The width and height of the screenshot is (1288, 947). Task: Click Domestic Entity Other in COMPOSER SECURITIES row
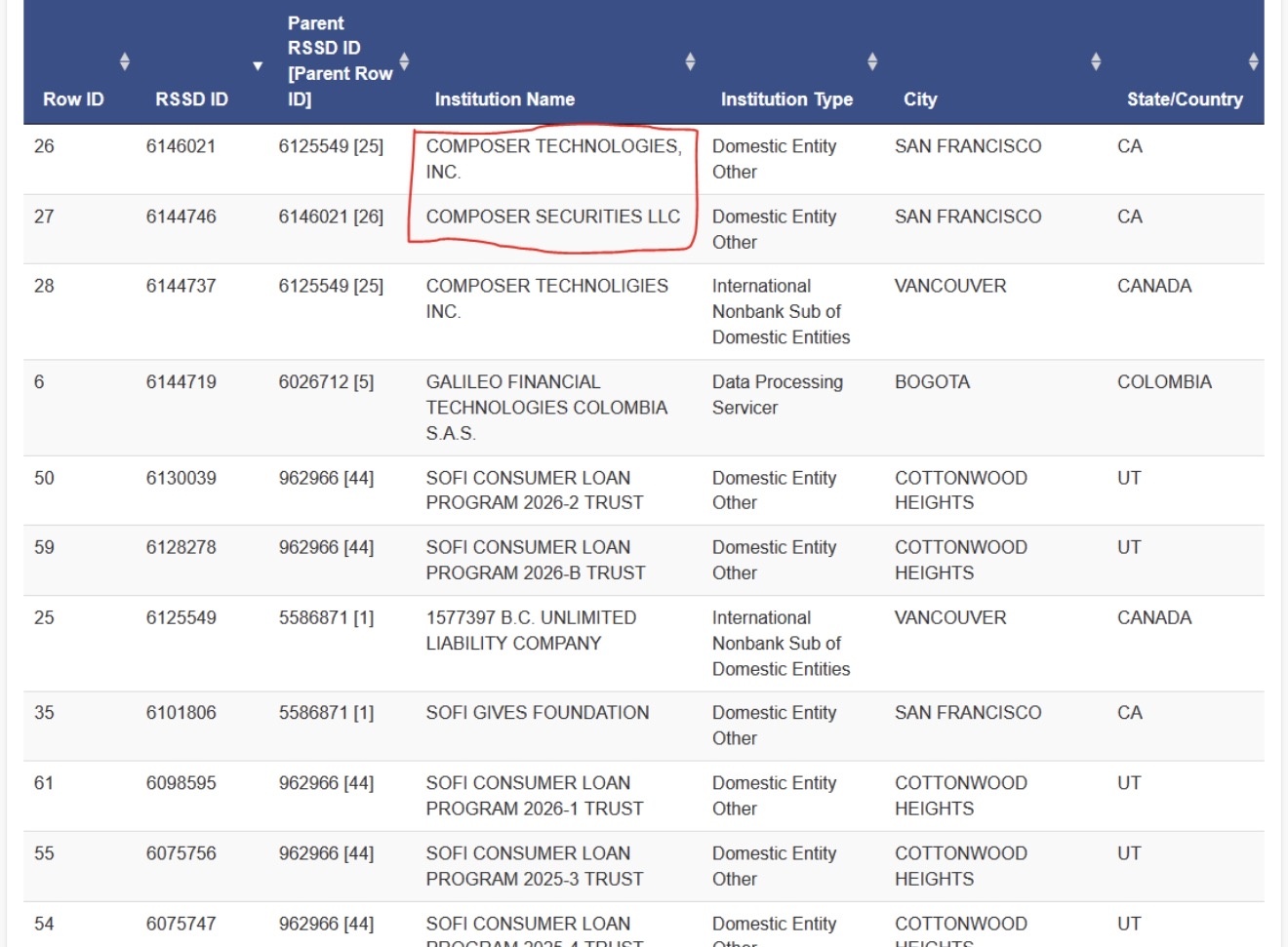coord(774,229)
